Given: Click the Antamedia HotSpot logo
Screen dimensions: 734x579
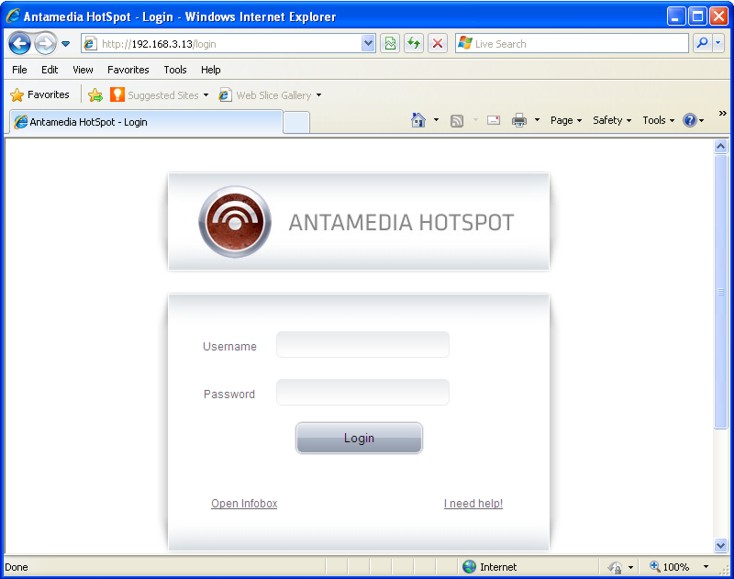Looking at the screenshot, I should coord(235,222).
